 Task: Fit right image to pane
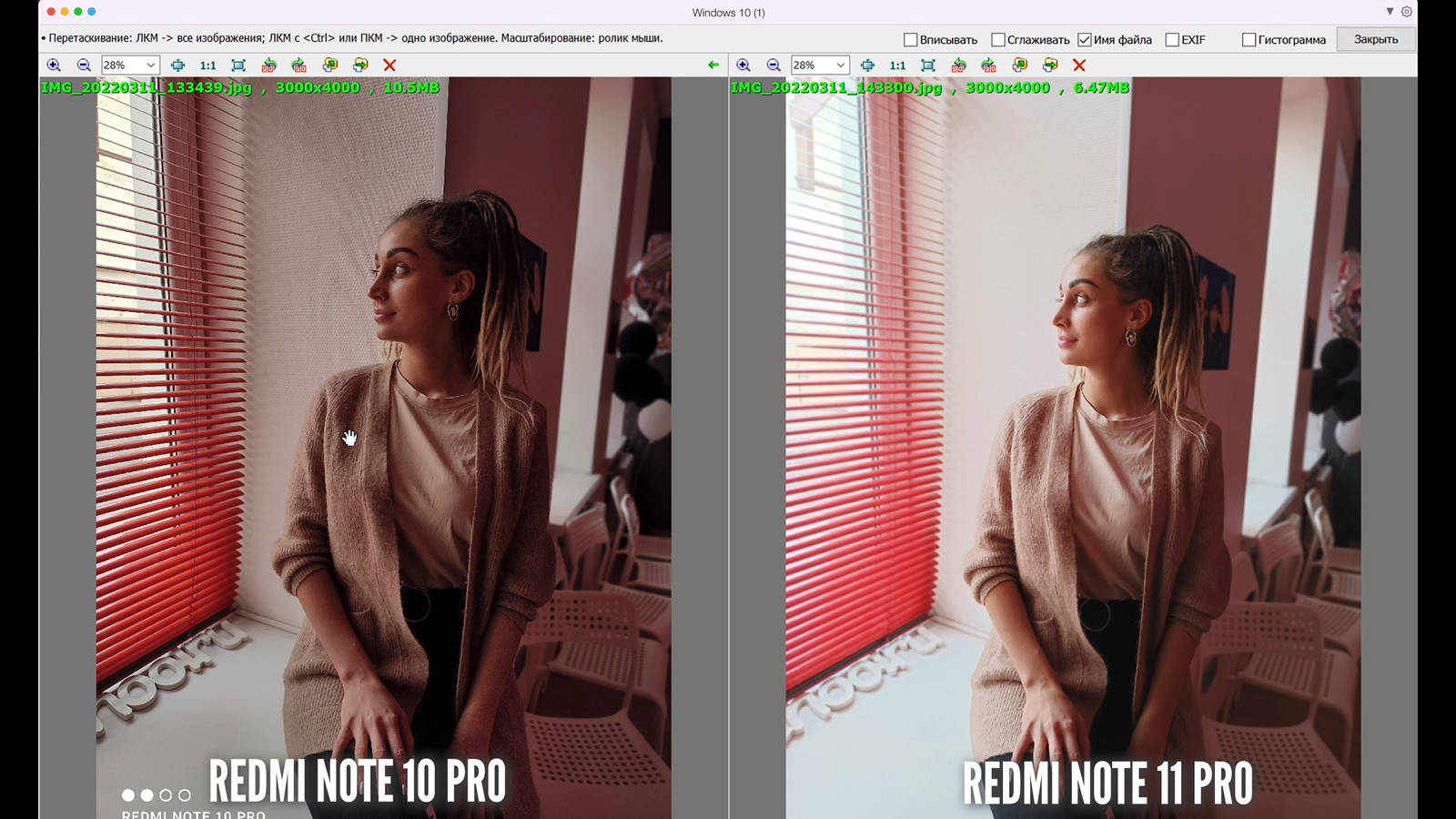click(x=867, y=66)
